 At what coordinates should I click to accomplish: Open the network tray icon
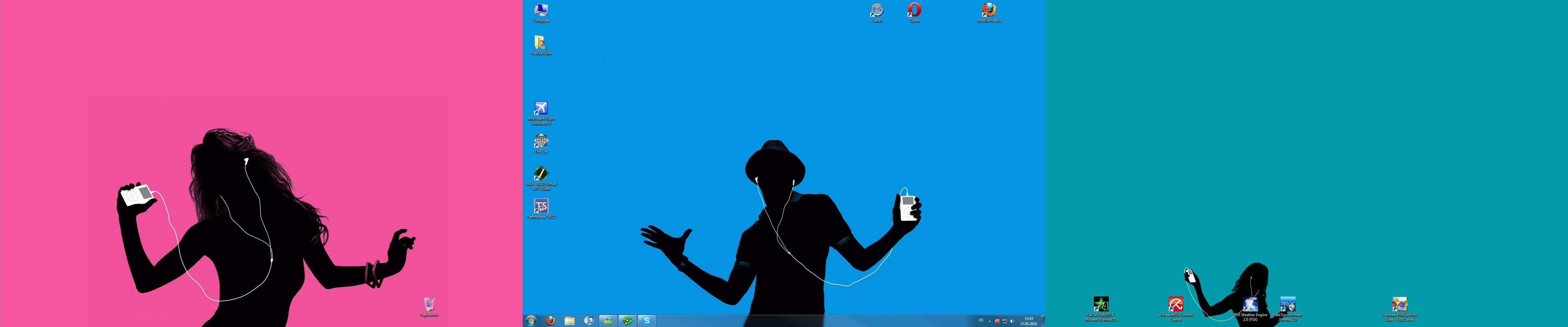1004,321
